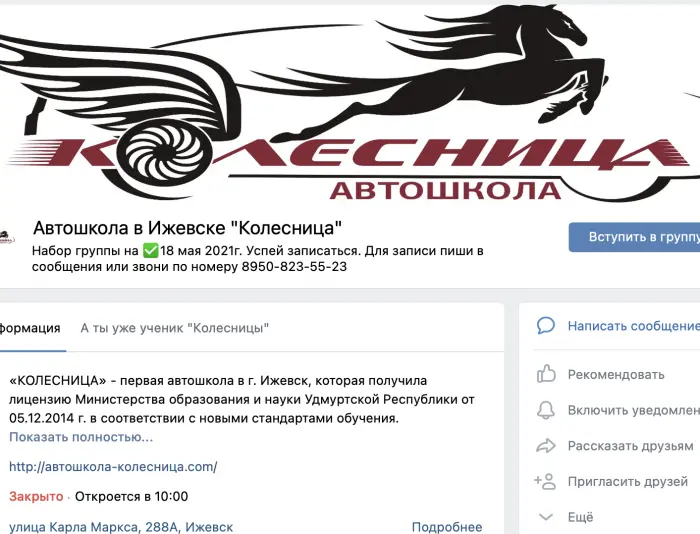Join group with Вступить в группу button
Viewport: 700px width, 534px height.
(634, 237)
